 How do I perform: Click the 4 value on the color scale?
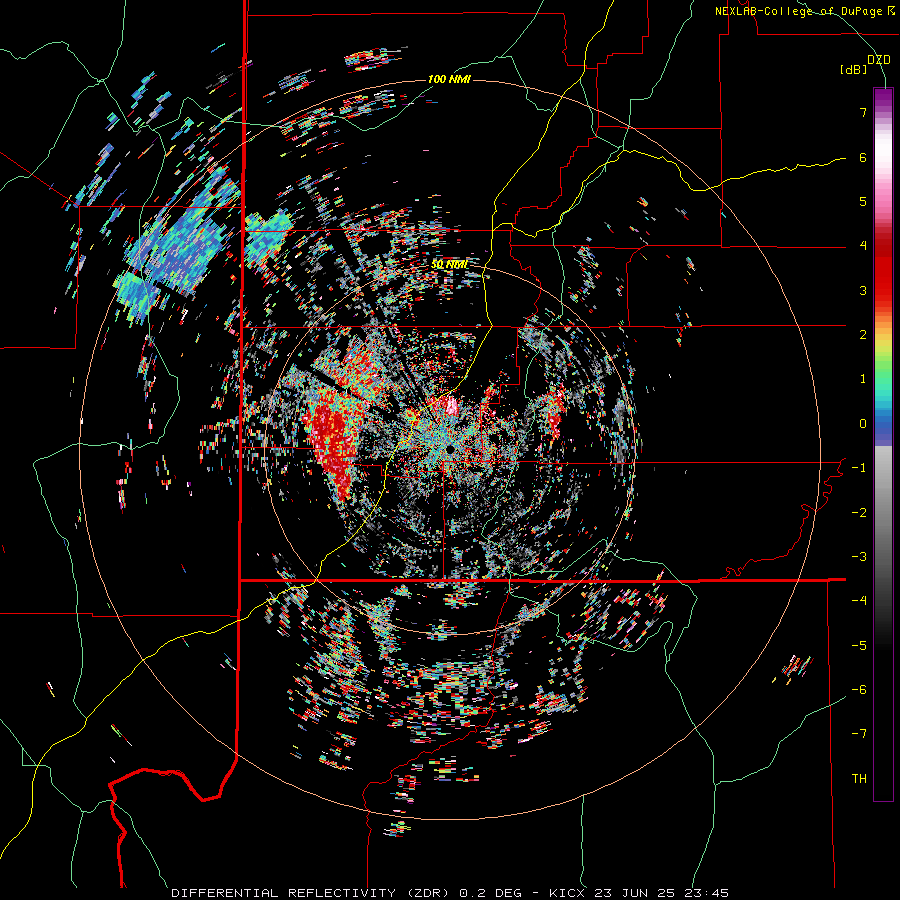(863, 246)
